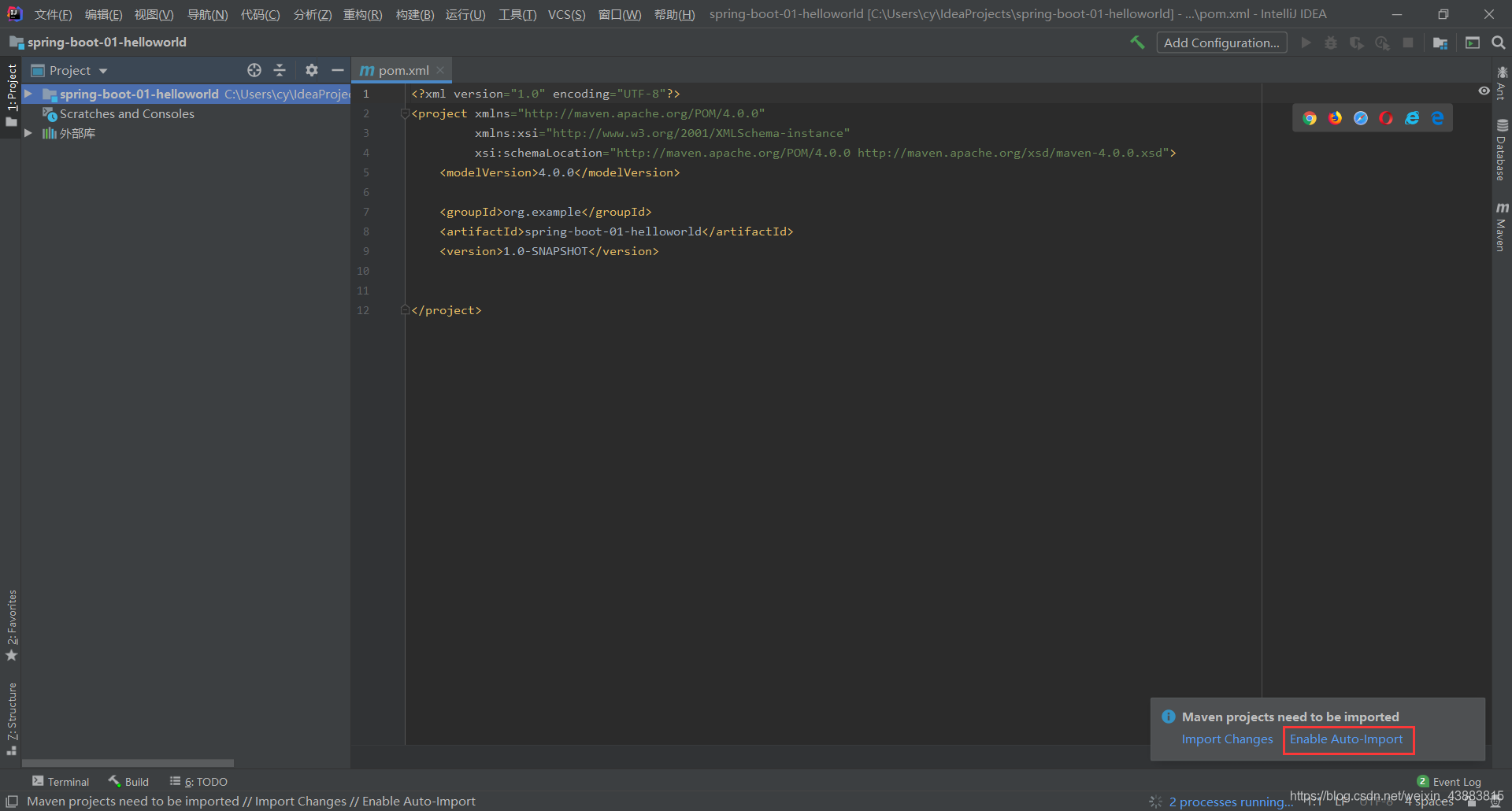Toggle the read-only lock icon in status bar
1512x811 pixels.
coord(1471,802)
